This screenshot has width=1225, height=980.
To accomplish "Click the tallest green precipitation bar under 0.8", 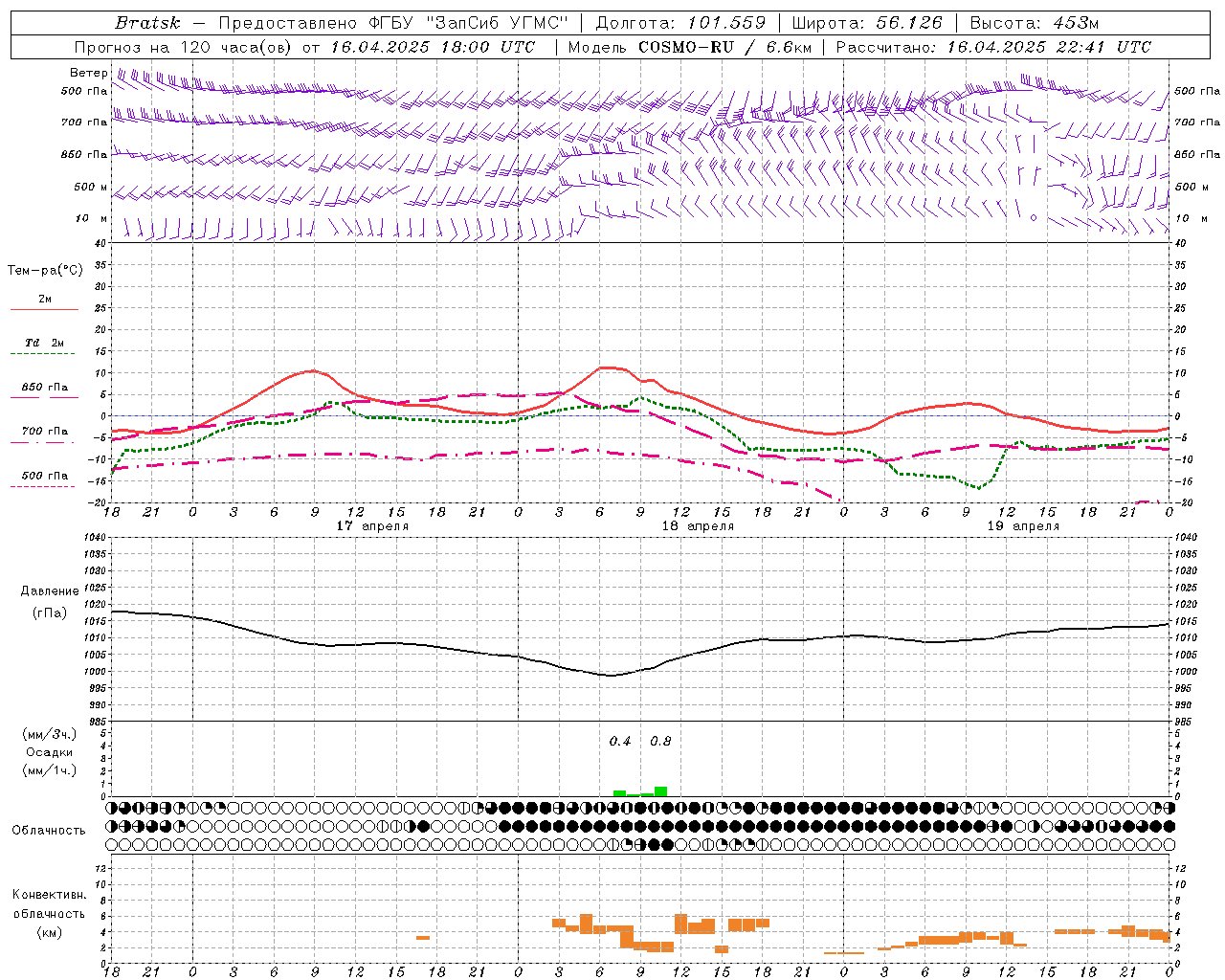I will point(660,791).
